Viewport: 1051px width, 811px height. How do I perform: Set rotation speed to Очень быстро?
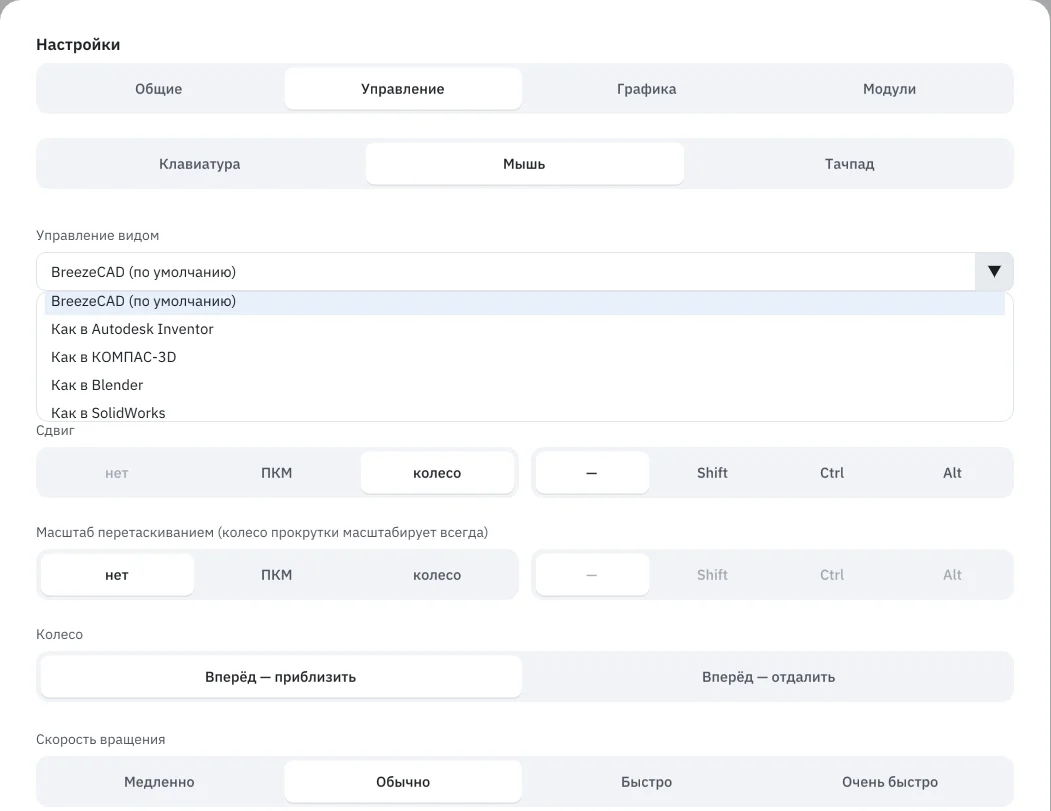pyautogui.click(x=889, y=782)
